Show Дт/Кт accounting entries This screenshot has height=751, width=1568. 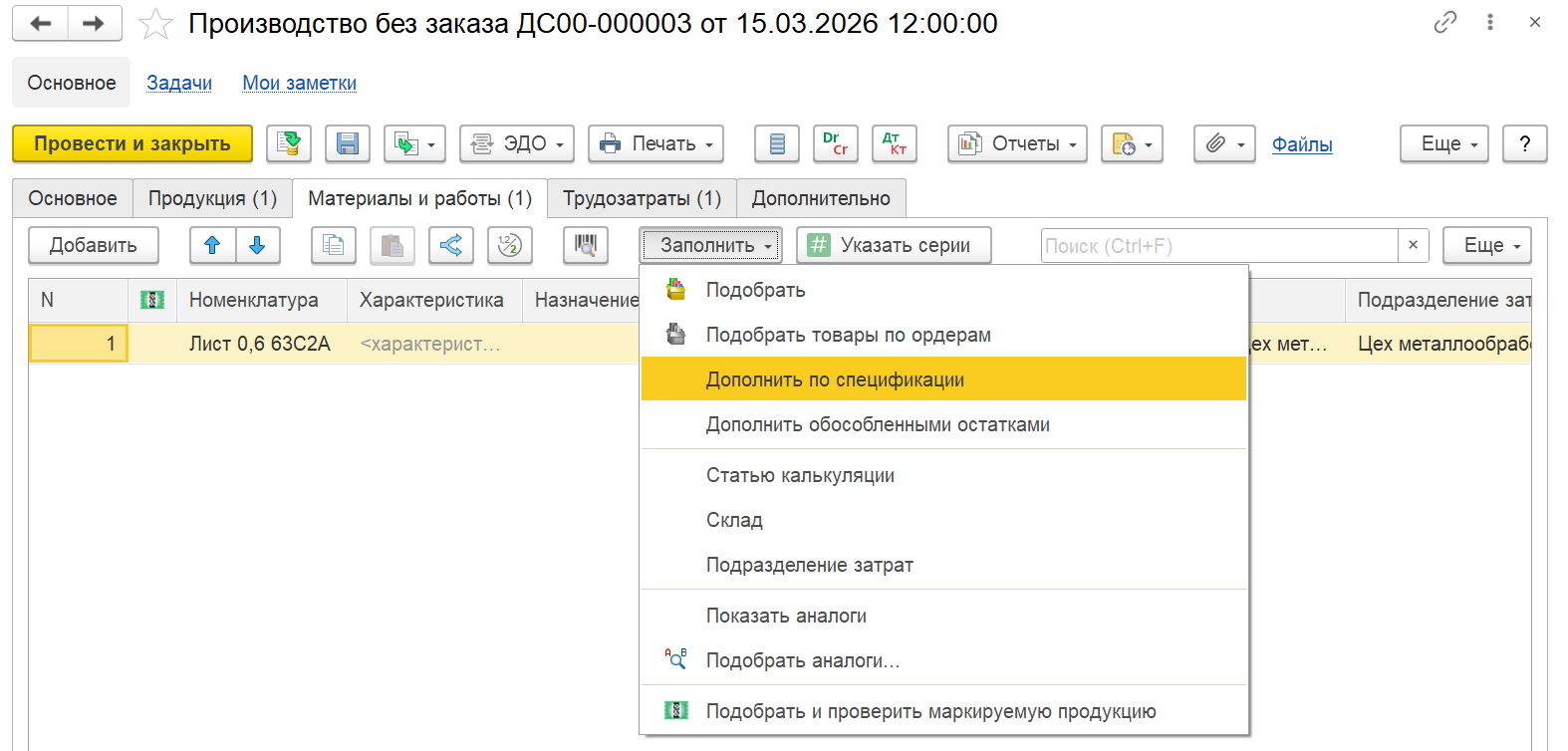pyautogui.click(x=895, y=143)
